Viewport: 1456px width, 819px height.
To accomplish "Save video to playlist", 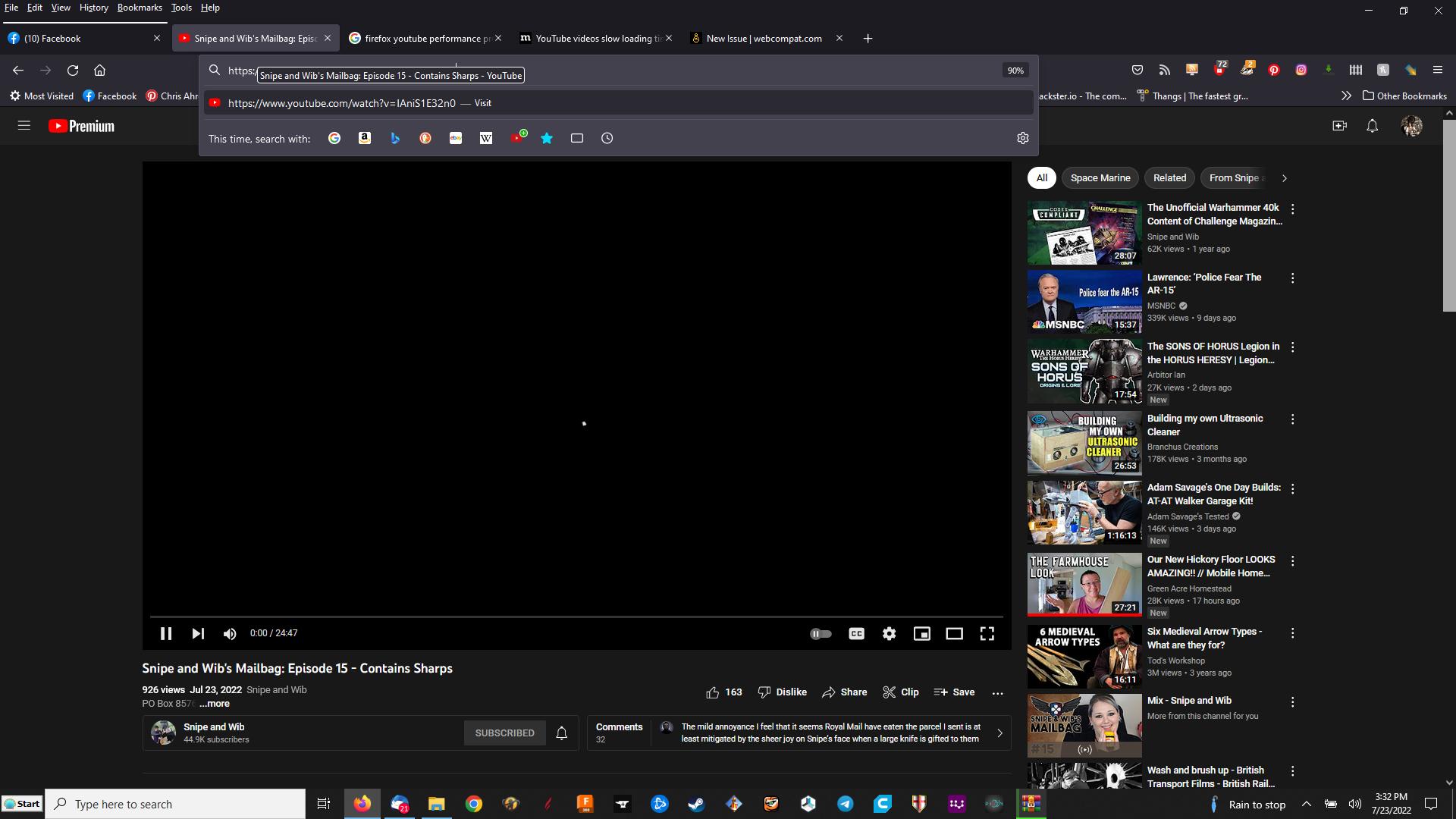I will coord(954,692).
